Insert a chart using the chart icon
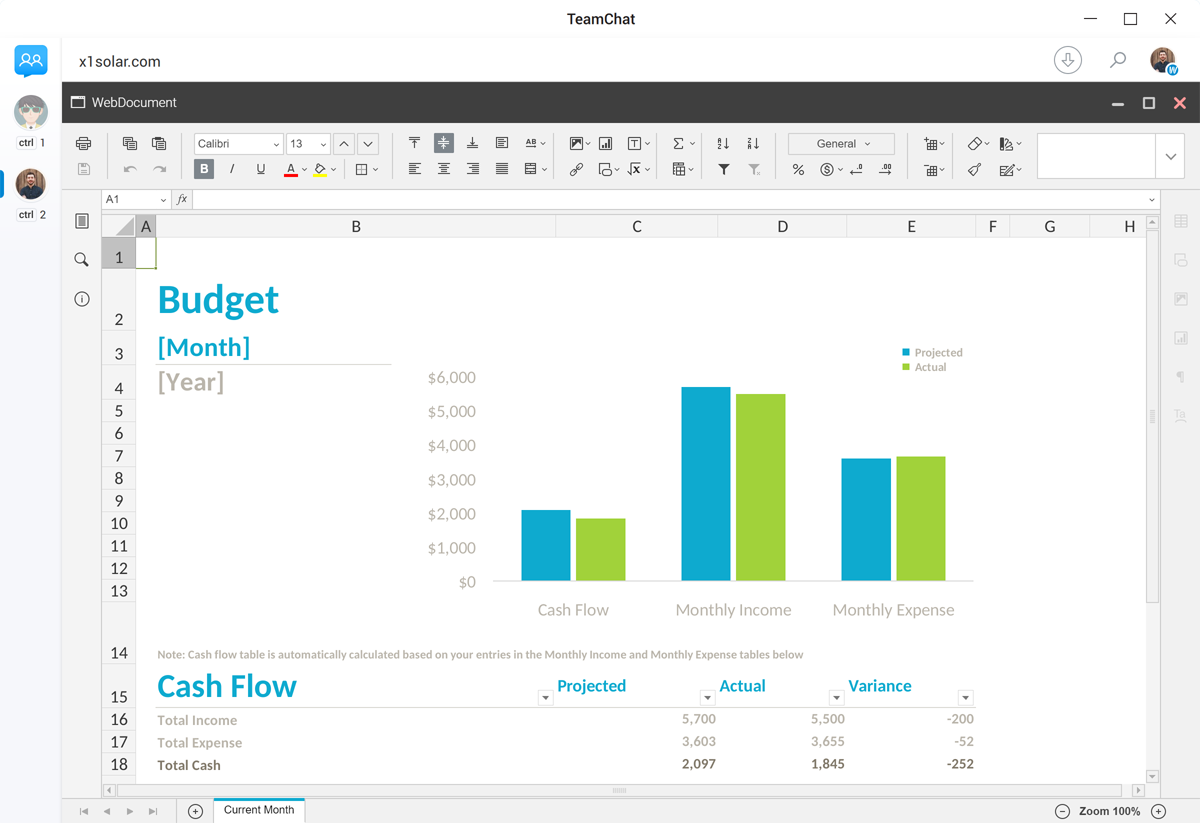This screenshot has width=1200, height=823. 605,144
